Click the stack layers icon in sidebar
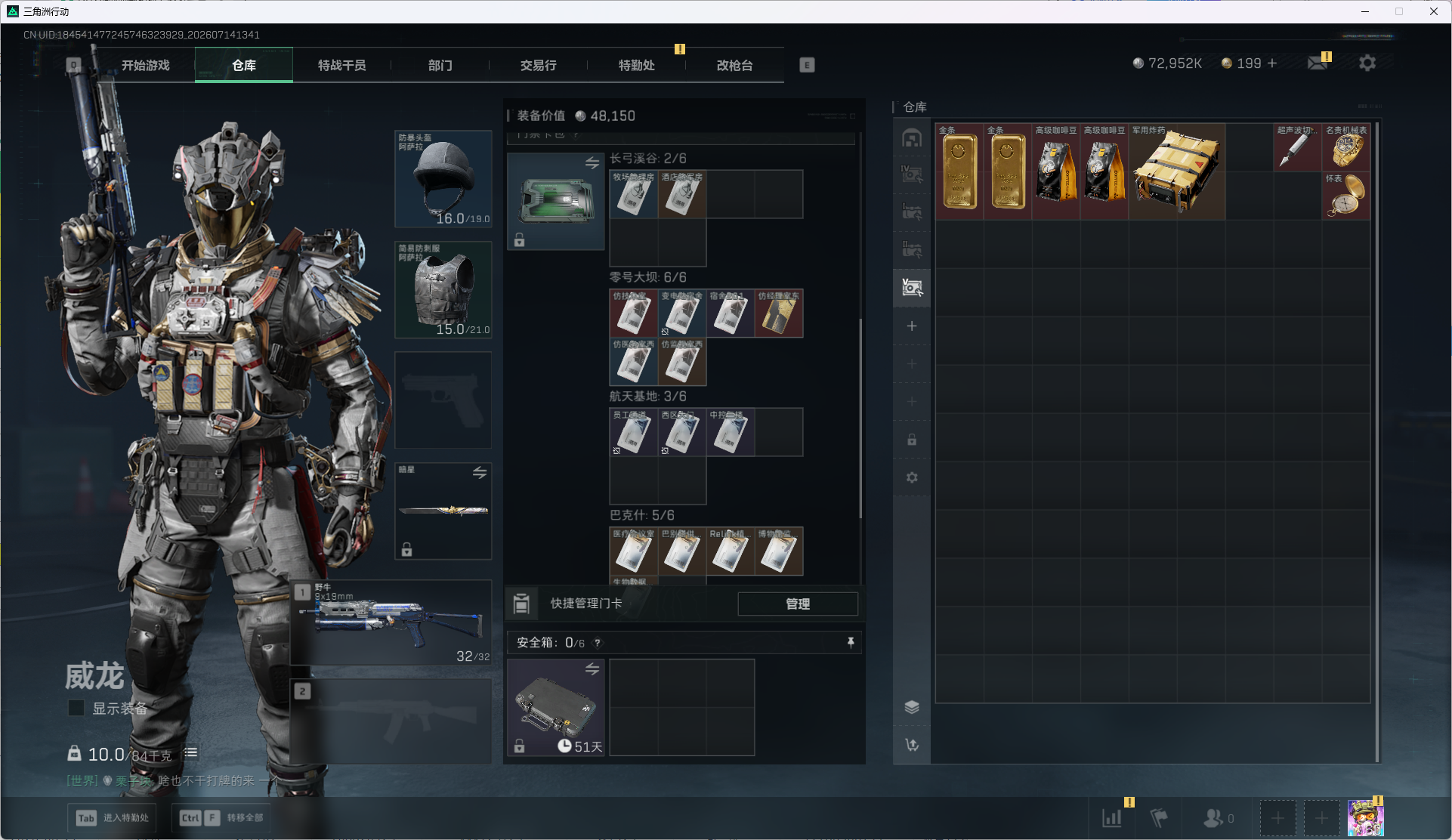 [912, 707]
